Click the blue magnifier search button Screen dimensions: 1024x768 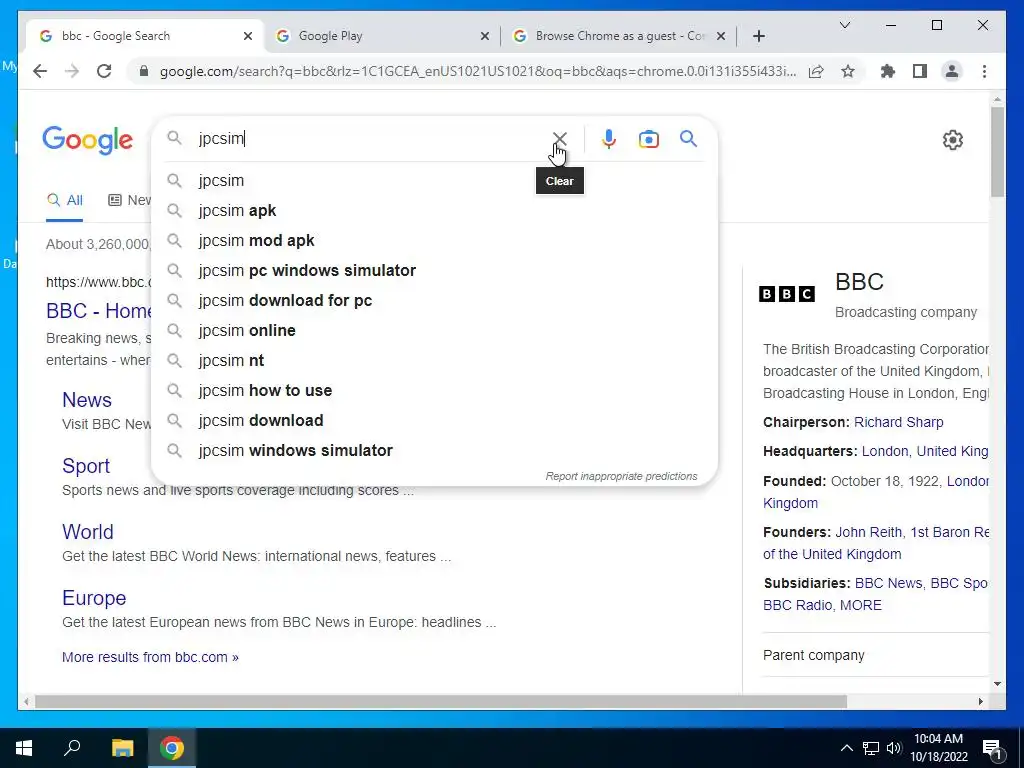tap(688, 138)
